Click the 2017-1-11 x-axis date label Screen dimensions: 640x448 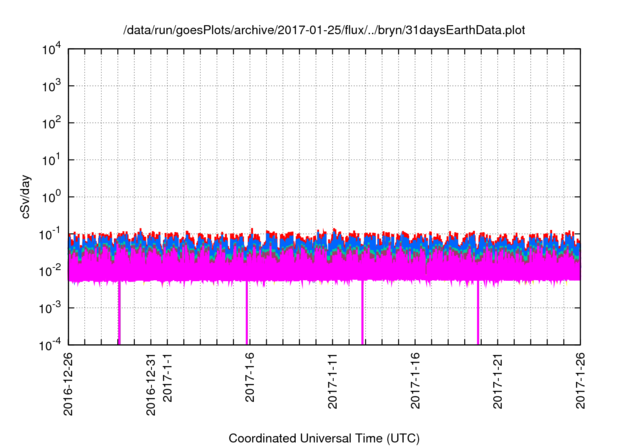333,380
